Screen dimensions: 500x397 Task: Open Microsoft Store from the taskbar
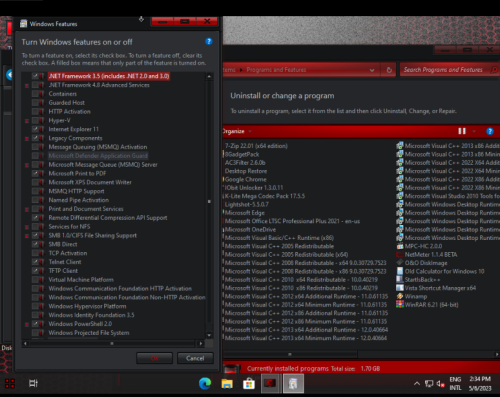coord(249,384)
